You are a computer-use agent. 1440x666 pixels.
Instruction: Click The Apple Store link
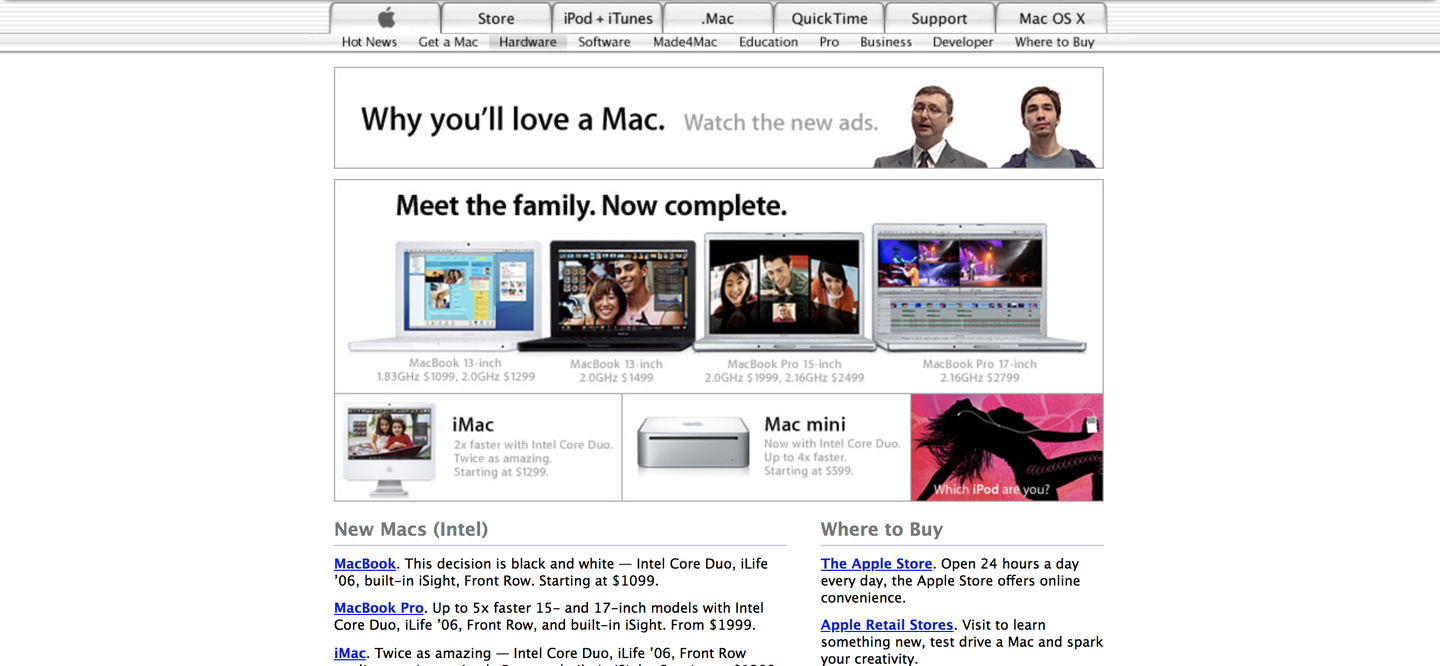(876, 563)
